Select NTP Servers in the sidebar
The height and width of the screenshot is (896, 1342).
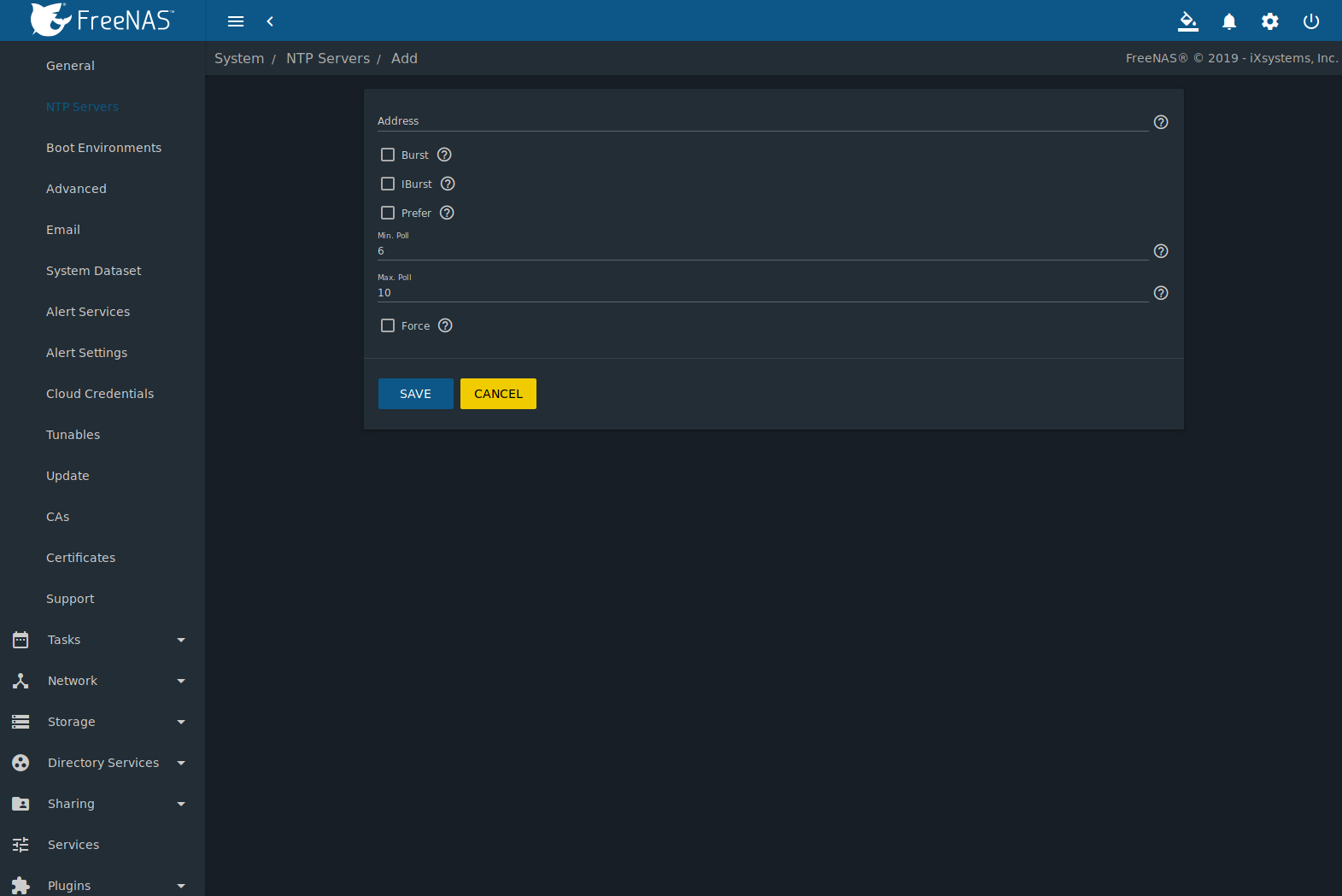pyautogui.click(x=82, y=107)
